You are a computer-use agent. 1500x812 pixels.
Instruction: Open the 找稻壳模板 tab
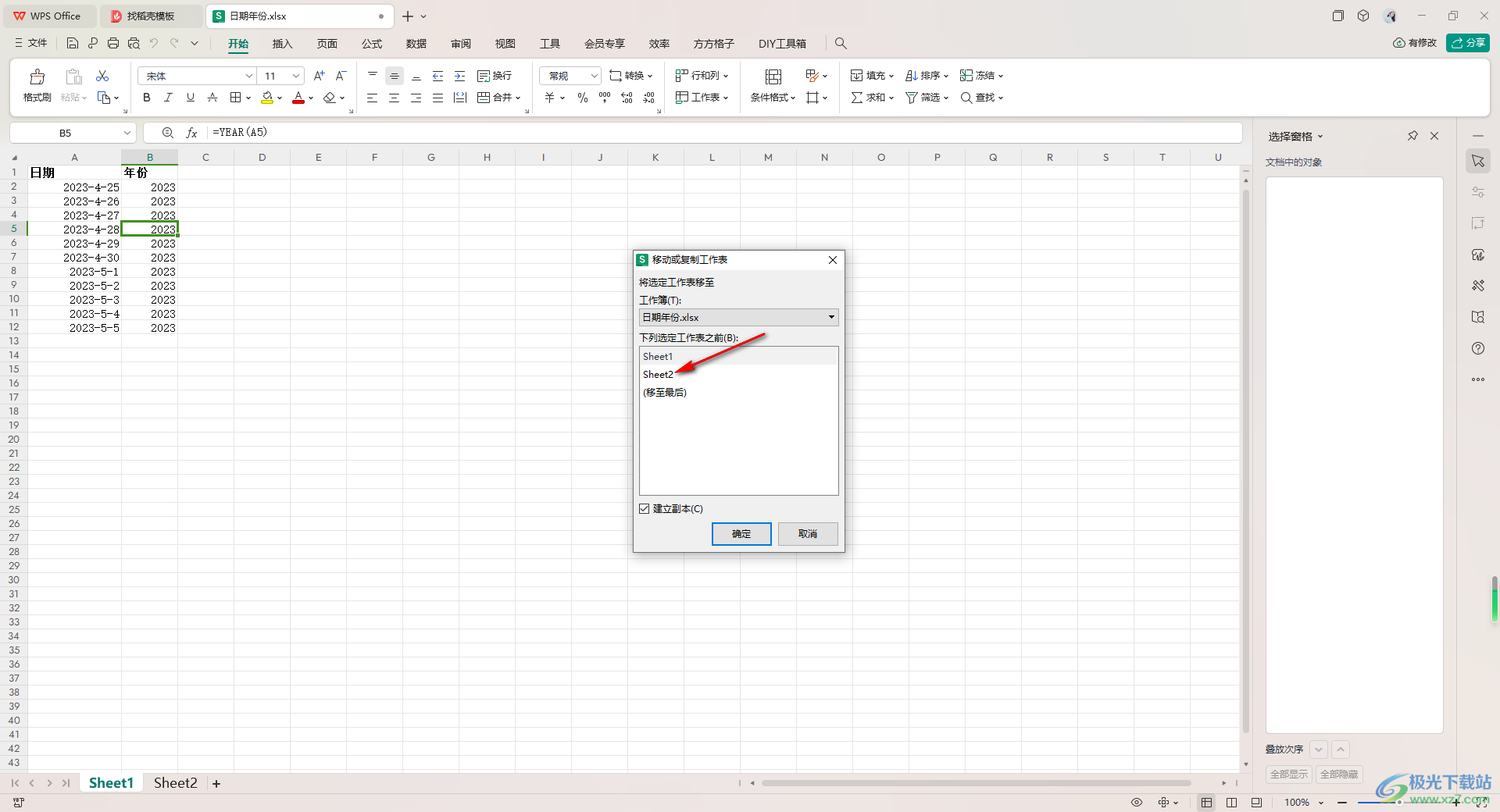pos(150,16)
